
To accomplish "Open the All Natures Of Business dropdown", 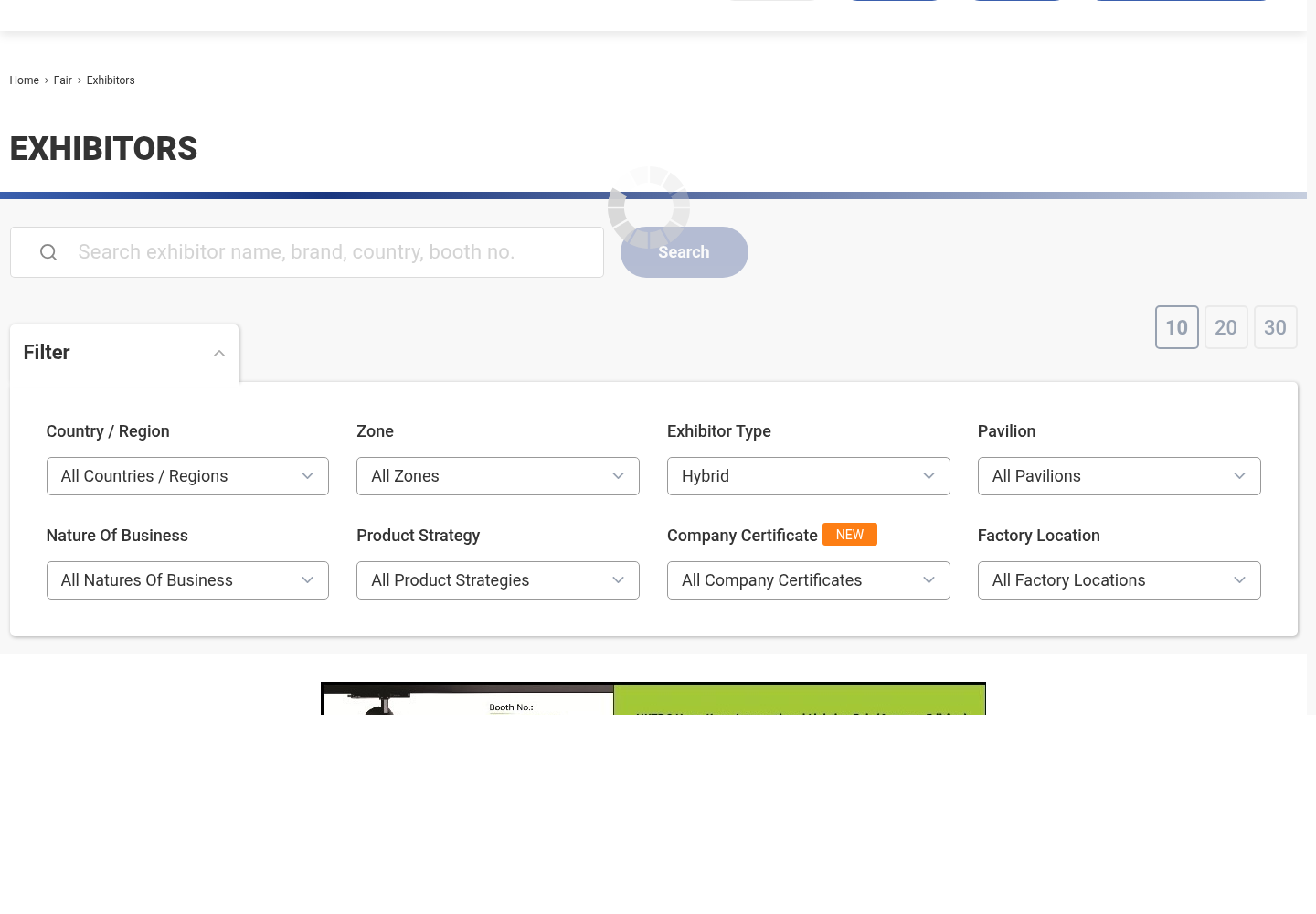I will 187,580.
